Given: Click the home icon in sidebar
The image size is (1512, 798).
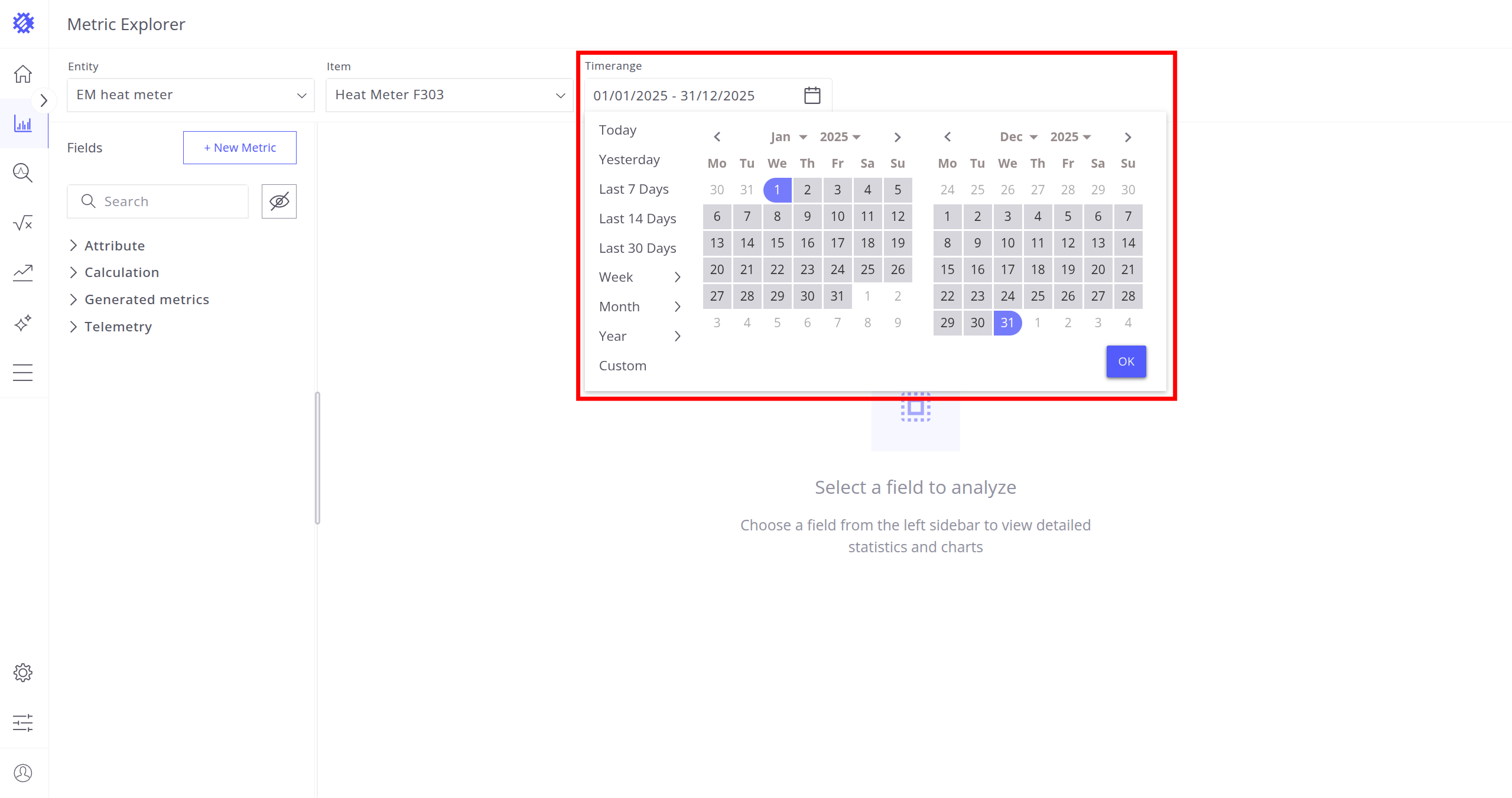Looking at the screenshot, I should tap(23, 74).
